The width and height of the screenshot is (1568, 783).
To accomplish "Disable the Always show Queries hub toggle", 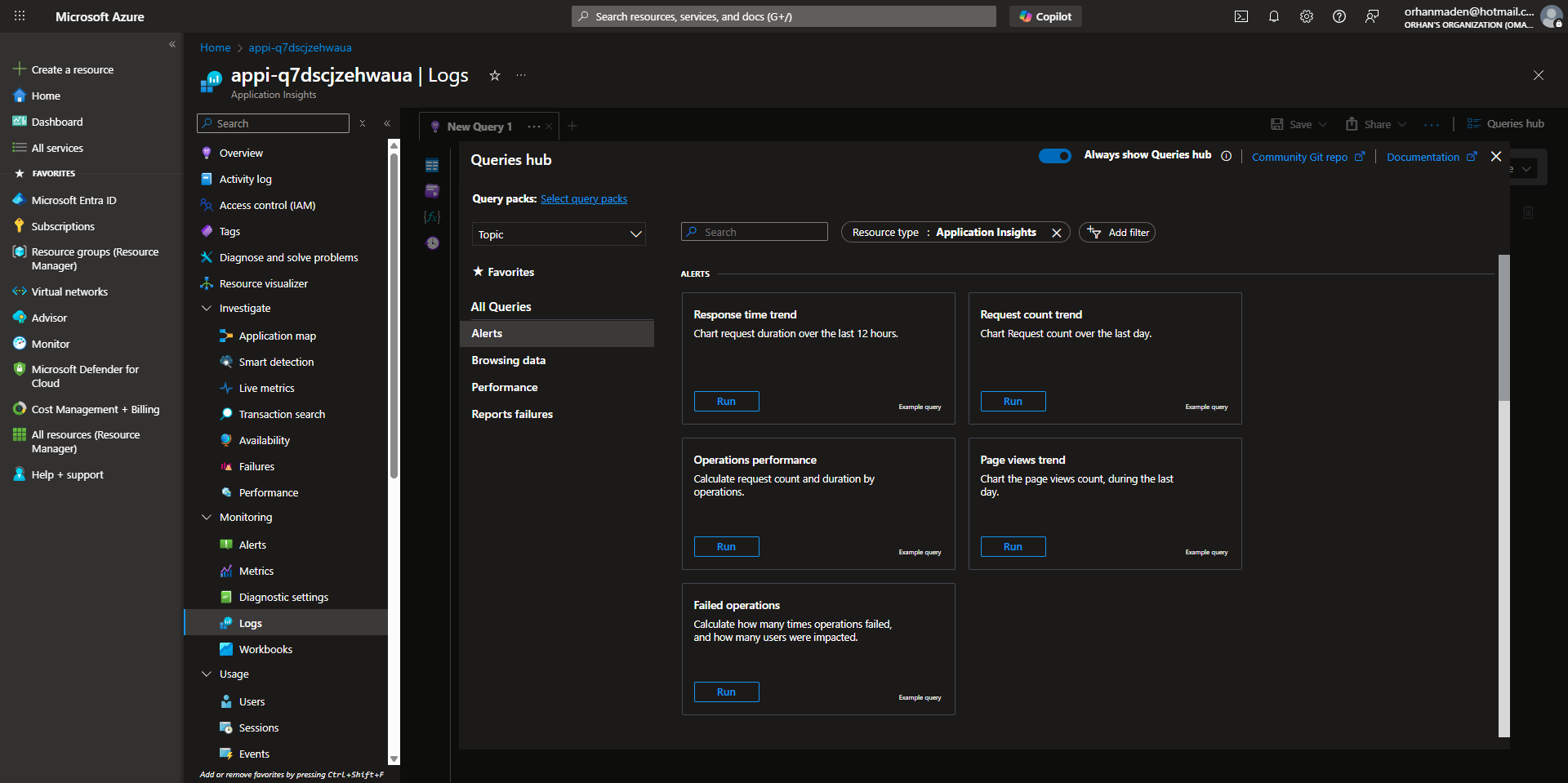I will 1055,155.
